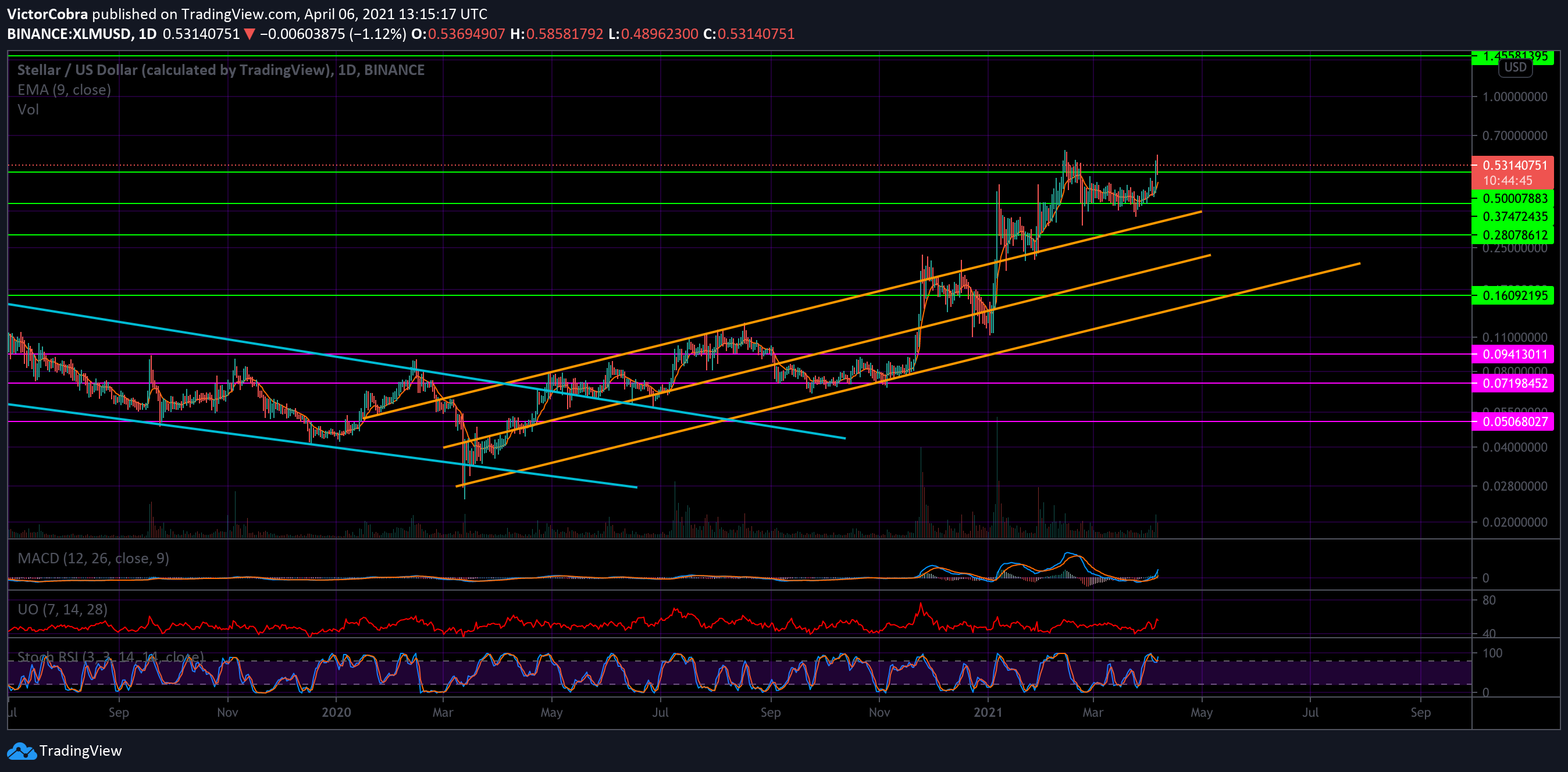Click the Stoch RSI indicator label
Image resolution: width=1568 pixels, height=772 pixels.
(x=110, y=657)
